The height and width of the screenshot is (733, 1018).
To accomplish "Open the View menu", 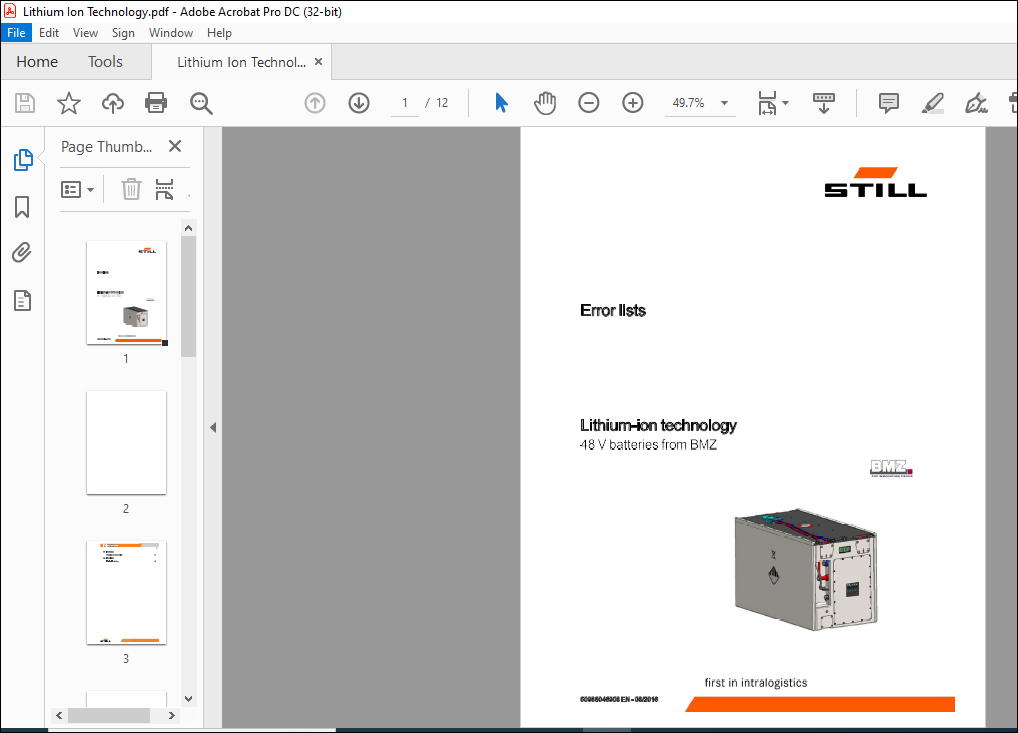I will click(85, 32).
